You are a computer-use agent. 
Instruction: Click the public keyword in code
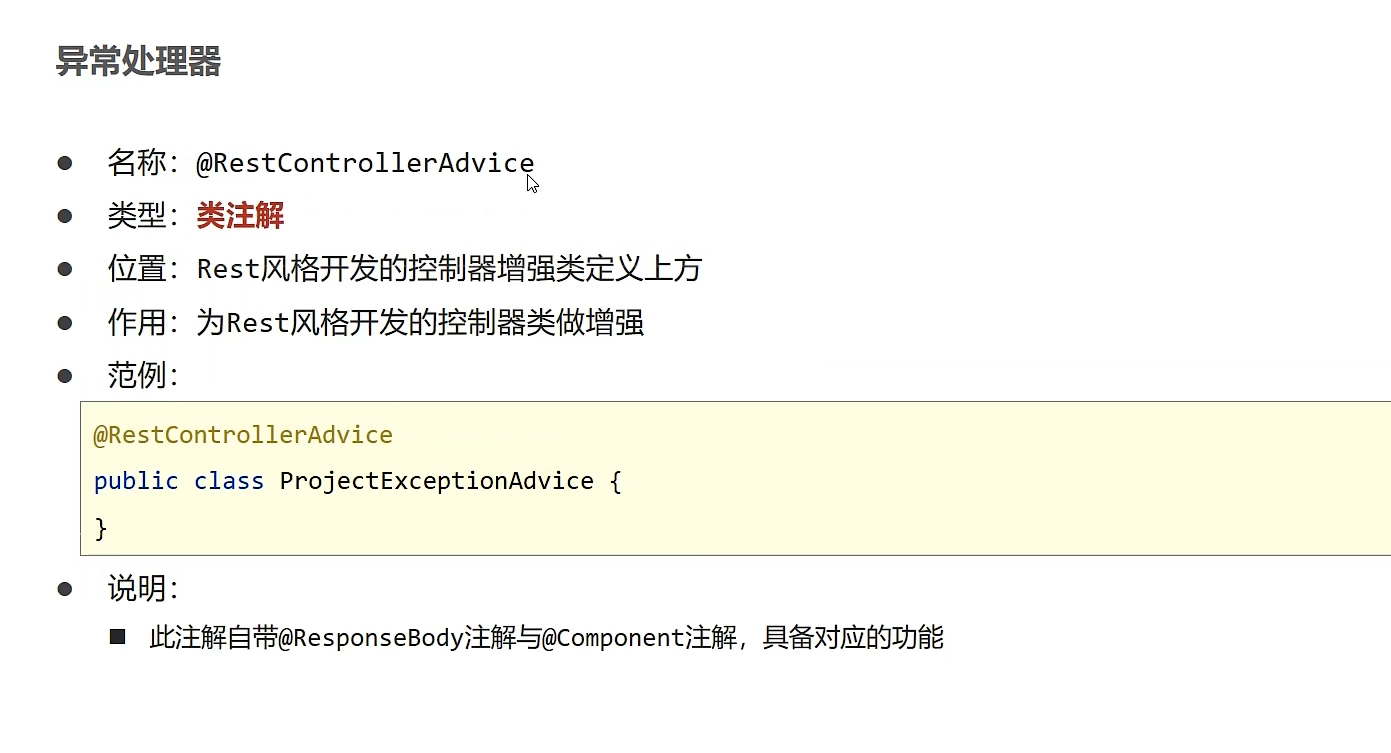[136, 481]
